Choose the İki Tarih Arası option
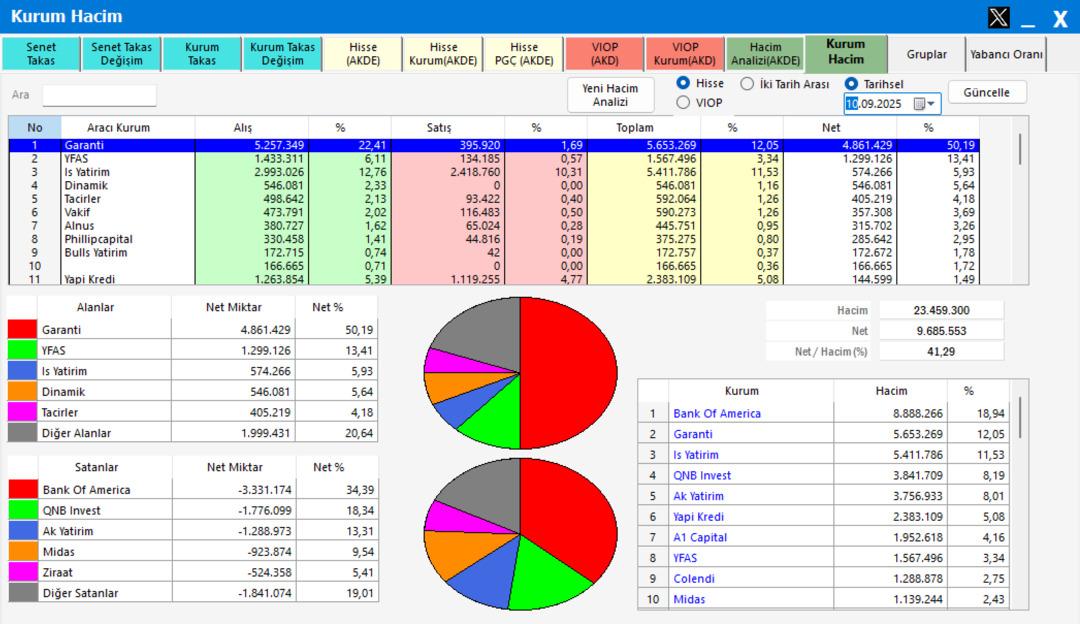The width and height of the screenshot is (1080, 624). point(747,84)
